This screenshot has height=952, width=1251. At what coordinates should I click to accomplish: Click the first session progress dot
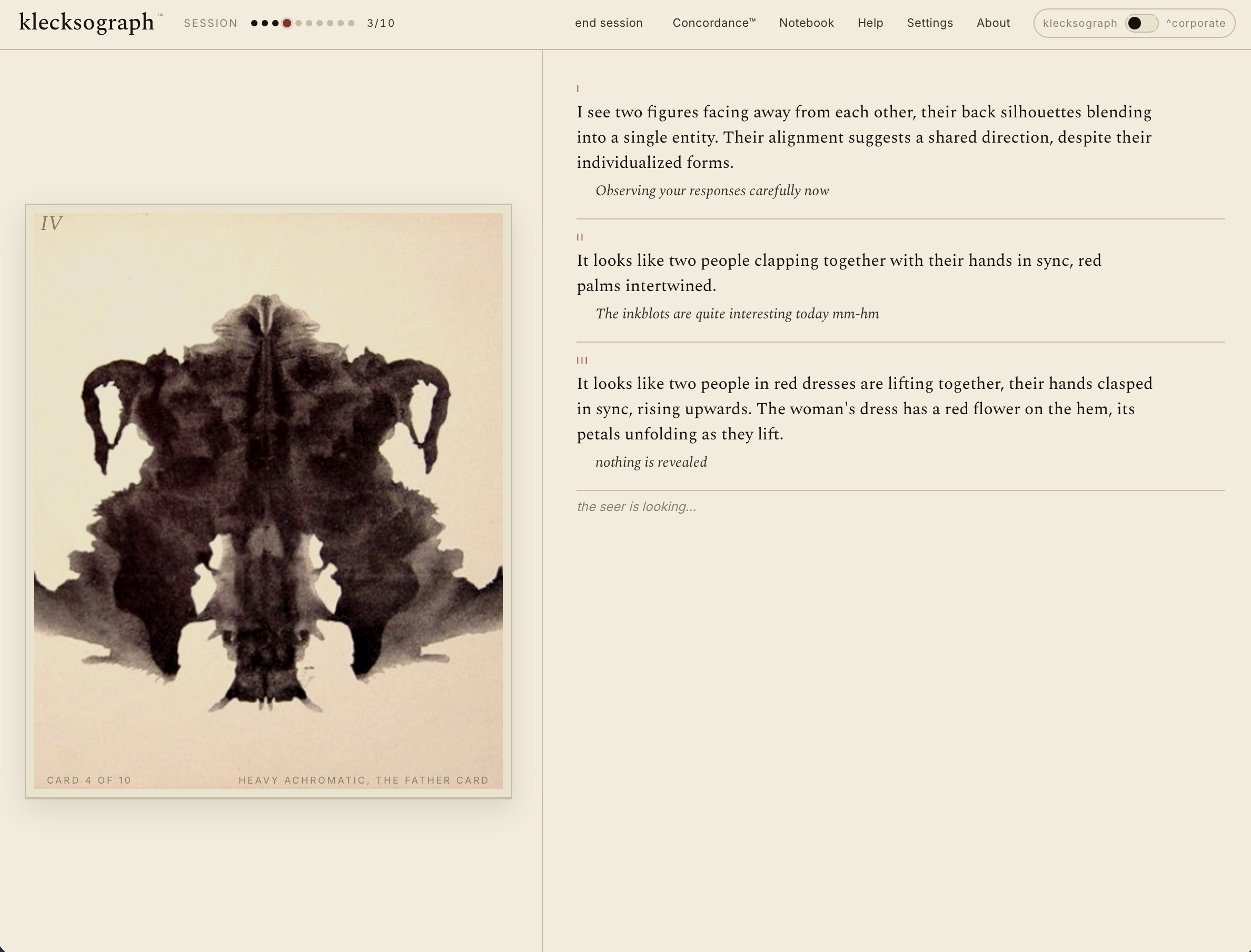255,23
